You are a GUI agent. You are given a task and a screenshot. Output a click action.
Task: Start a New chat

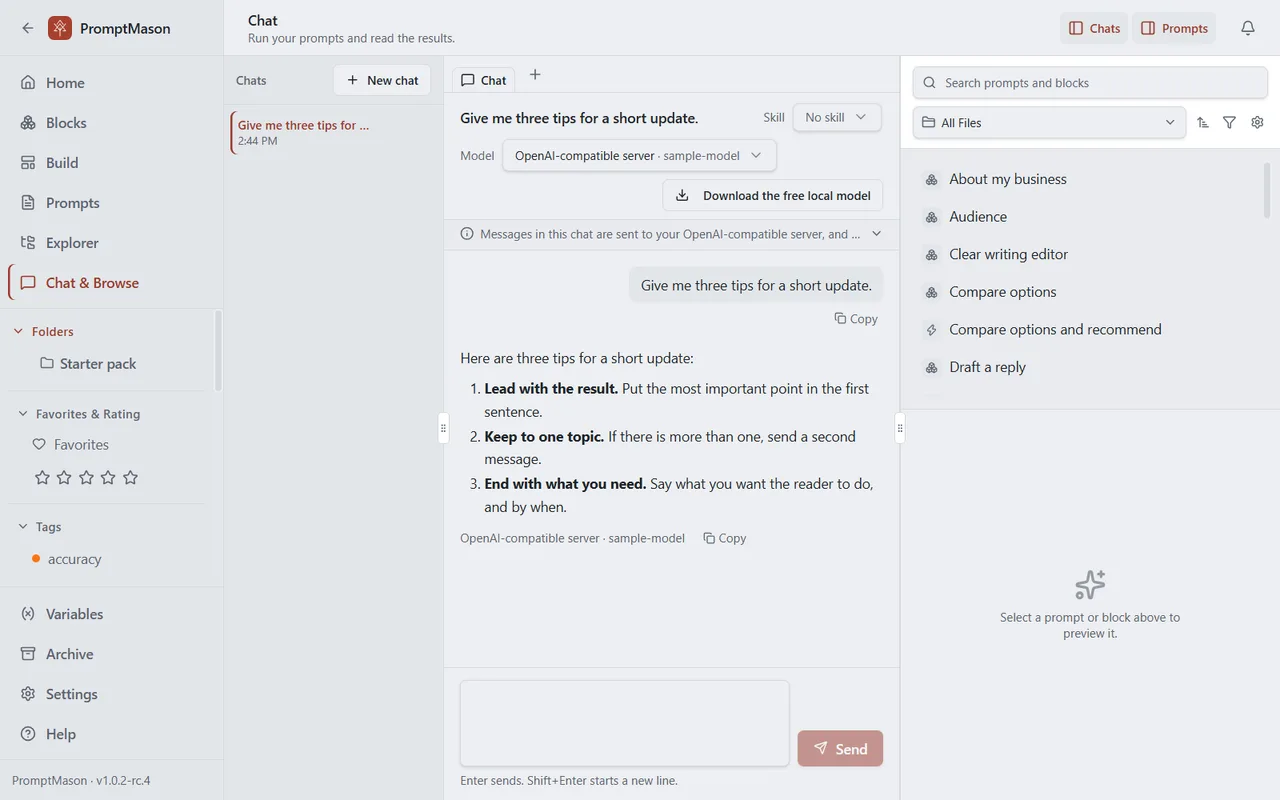382,80
